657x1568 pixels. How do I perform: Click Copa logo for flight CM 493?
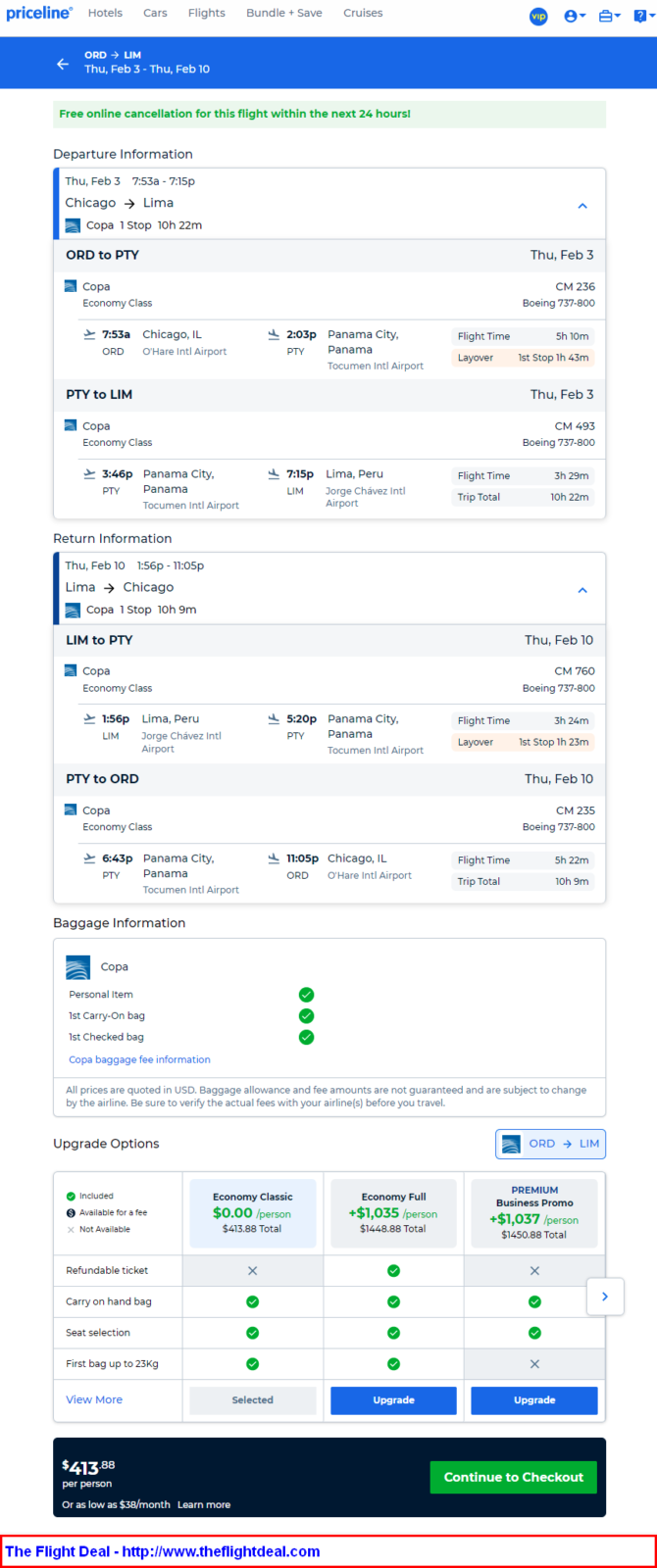coord(71,425)
